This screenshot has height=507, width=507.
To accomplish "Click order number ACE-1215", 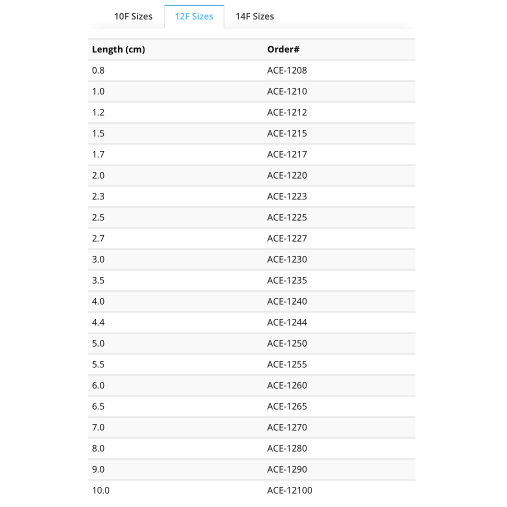I will [x=287, y=133].
